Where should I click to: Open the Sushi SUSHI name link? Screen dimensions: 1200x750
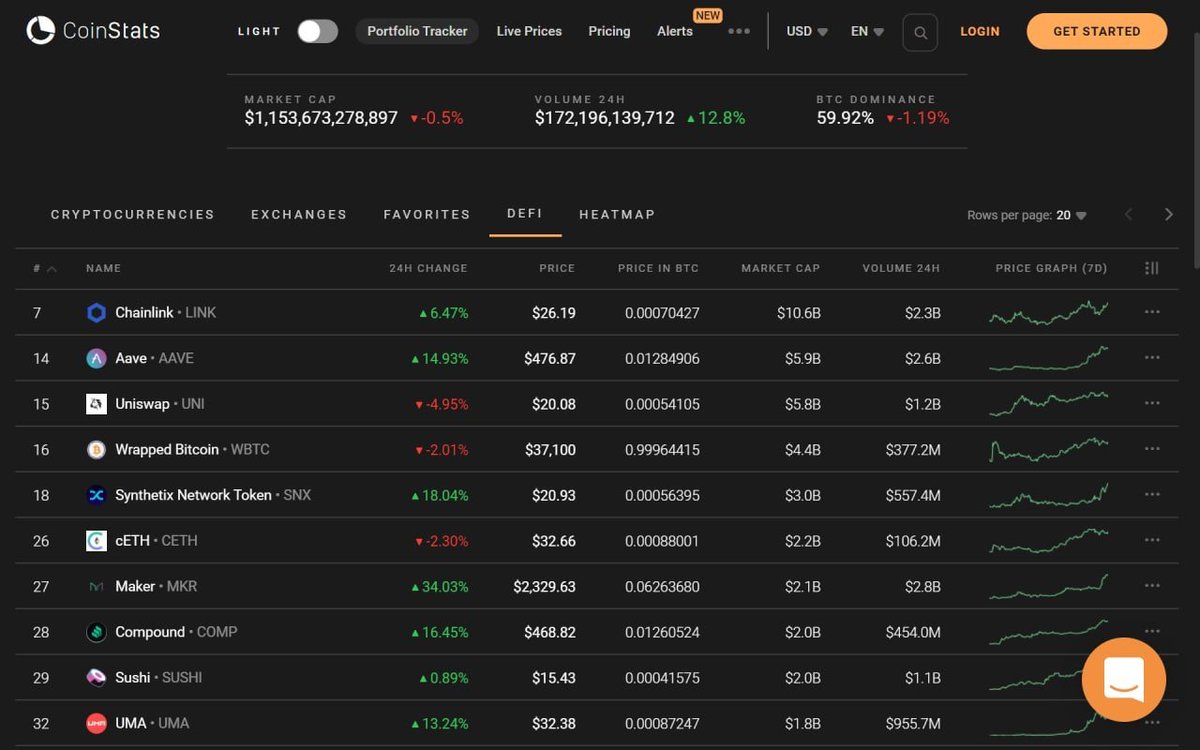pos(159,678)
